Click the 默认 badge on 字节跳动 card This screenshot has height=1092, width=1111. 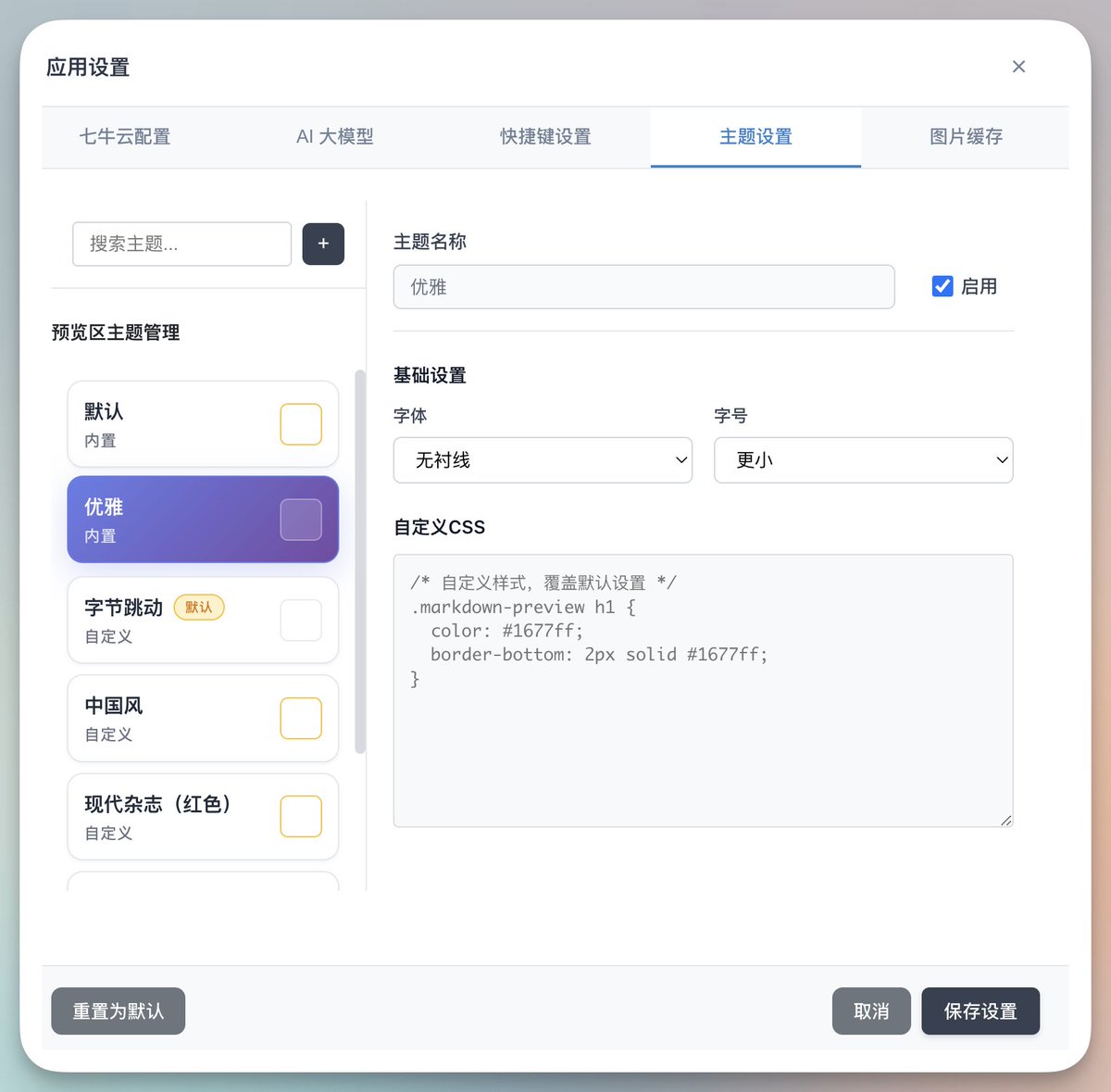coord(199,608)
